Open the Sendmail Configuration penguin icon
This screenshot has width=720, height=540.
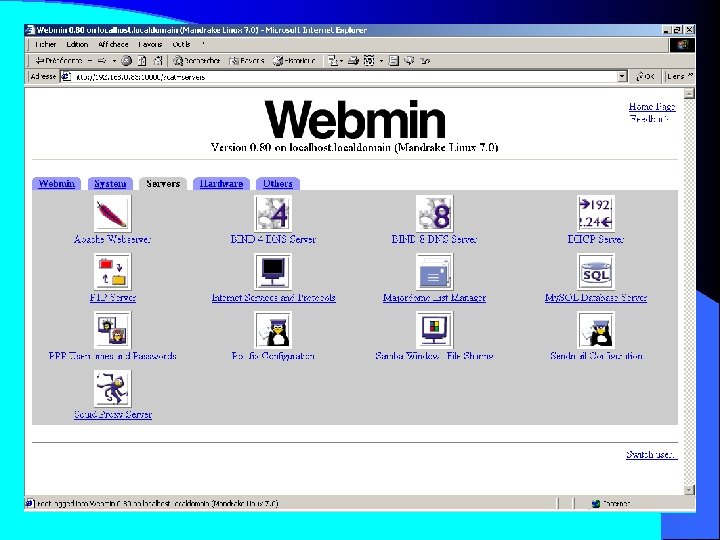tap(596, 330)
